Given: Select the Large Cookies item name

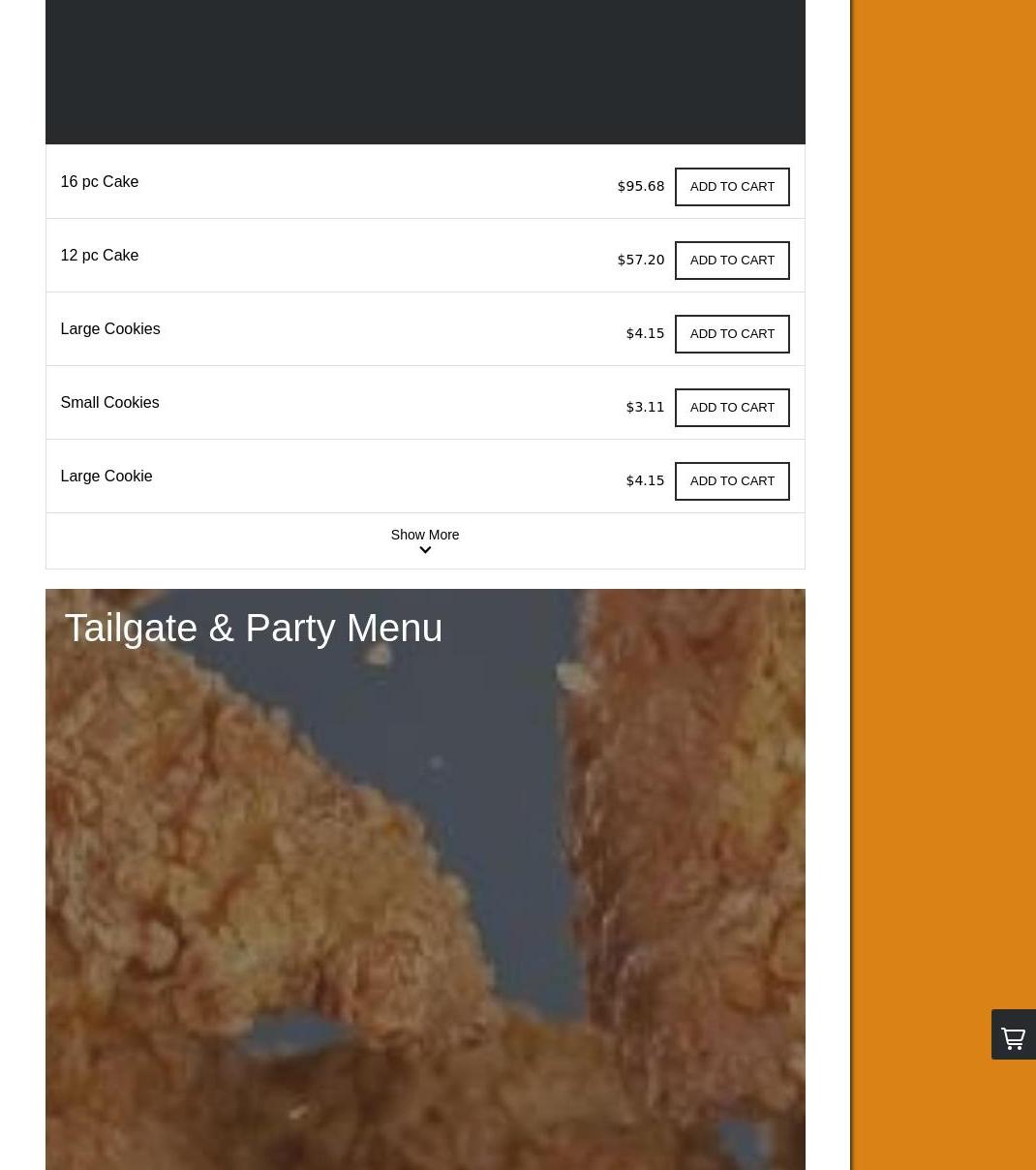Looking at the screenshot, I should click(x=109, y=328).
